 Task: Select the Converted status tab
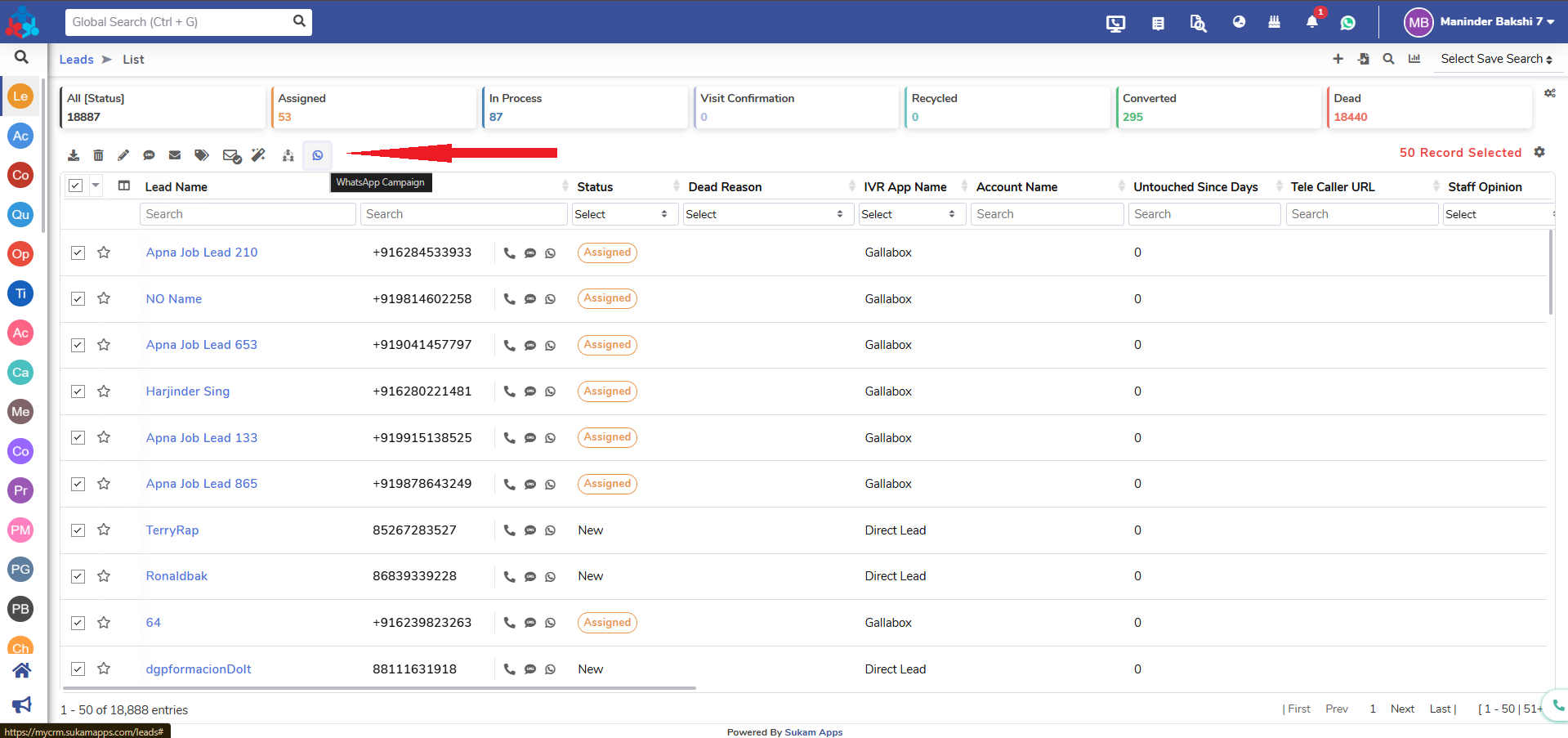[x=1218, y=107]
